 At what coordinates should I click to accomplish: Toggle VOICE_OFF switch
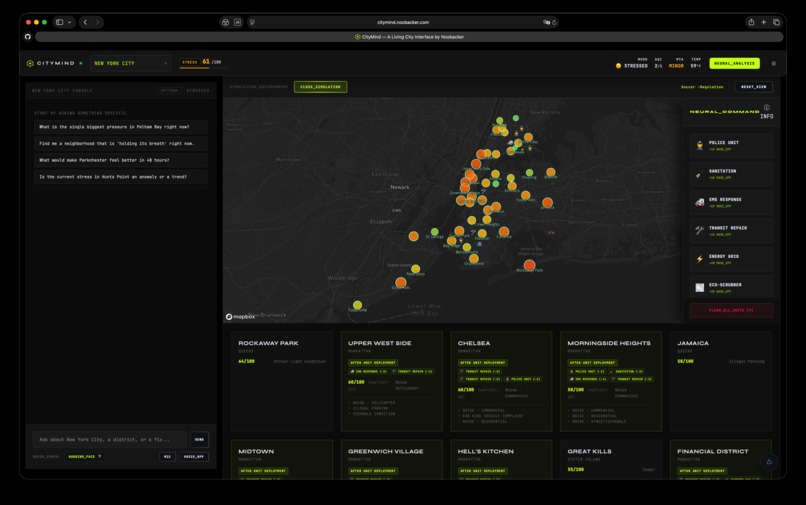[194, 457]
